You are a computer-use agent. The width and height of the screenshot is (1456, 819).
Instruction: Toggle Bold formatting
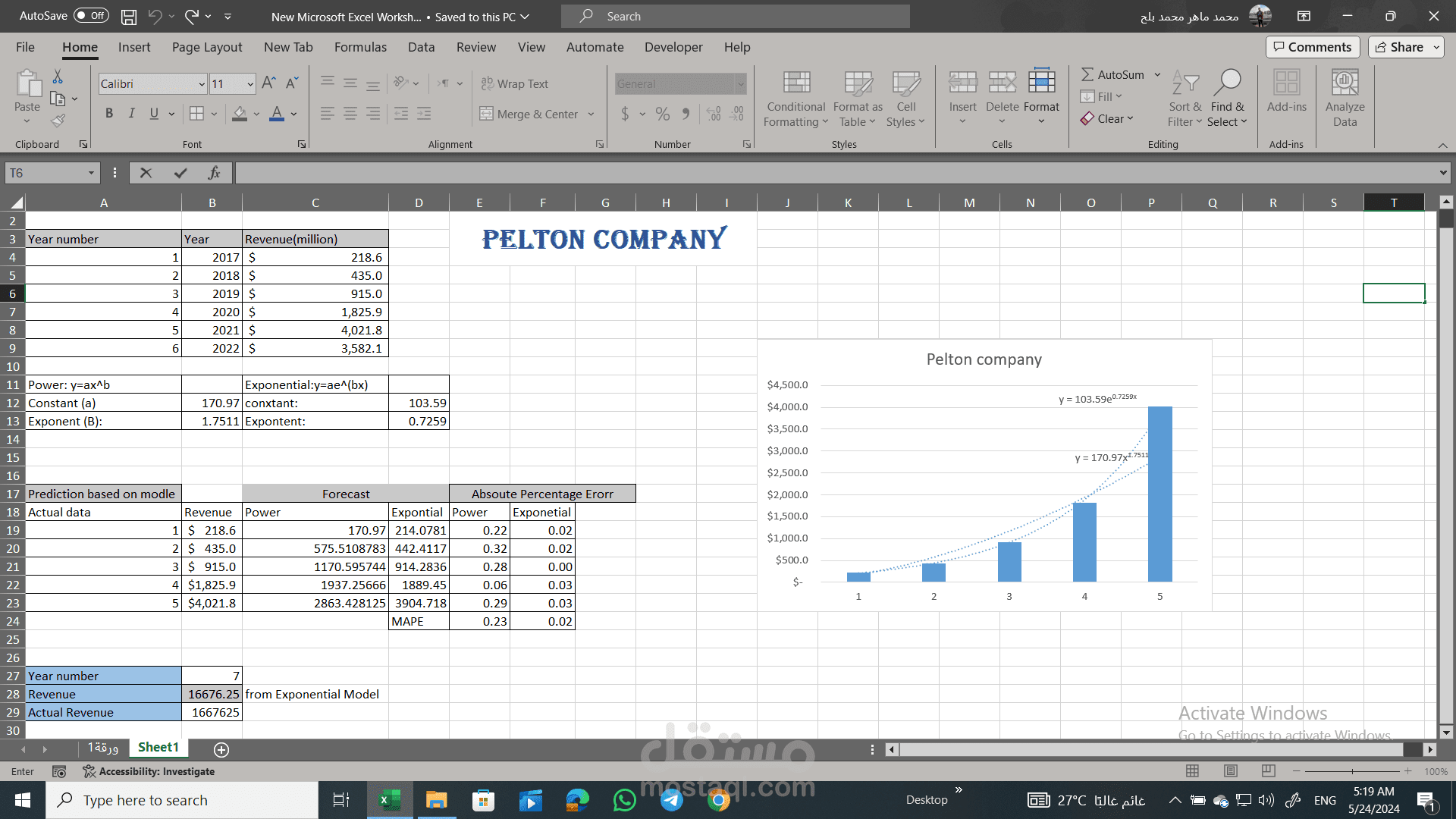[x=109, y=114]
